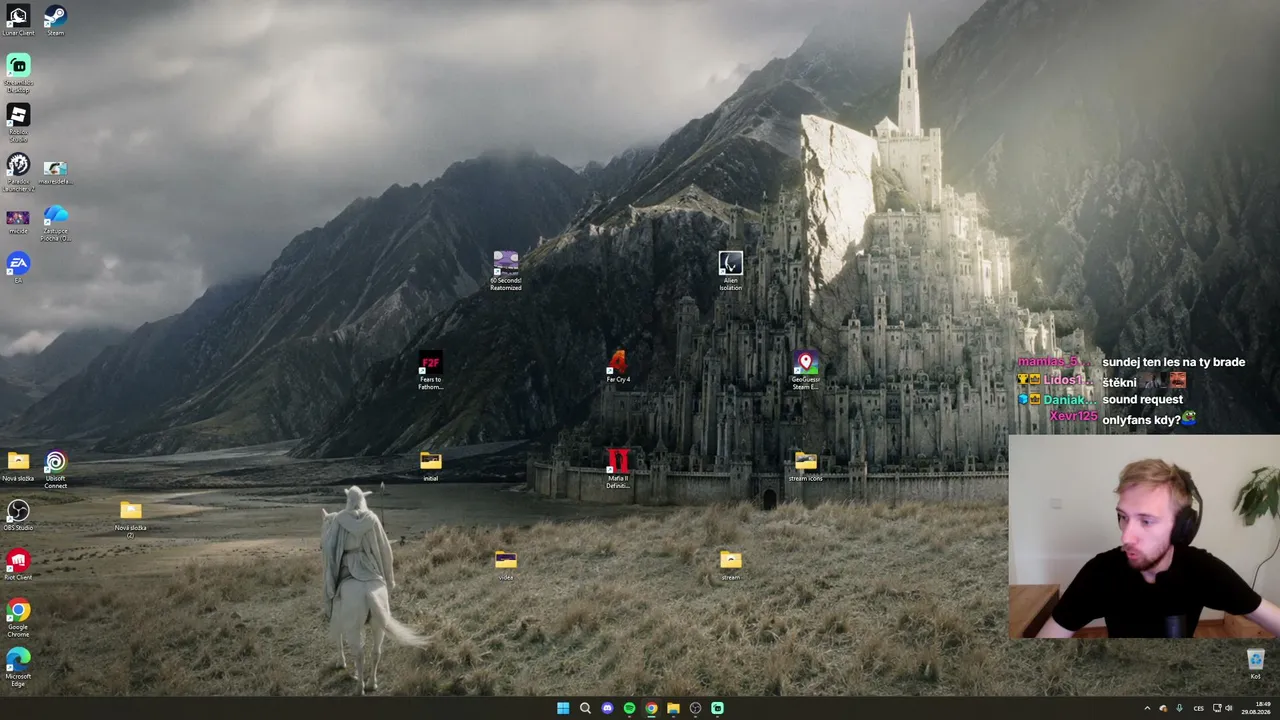Screen dimensions: 1280x720
Task: Switch to Spotify in the taskbar
Action: point(629,708)
